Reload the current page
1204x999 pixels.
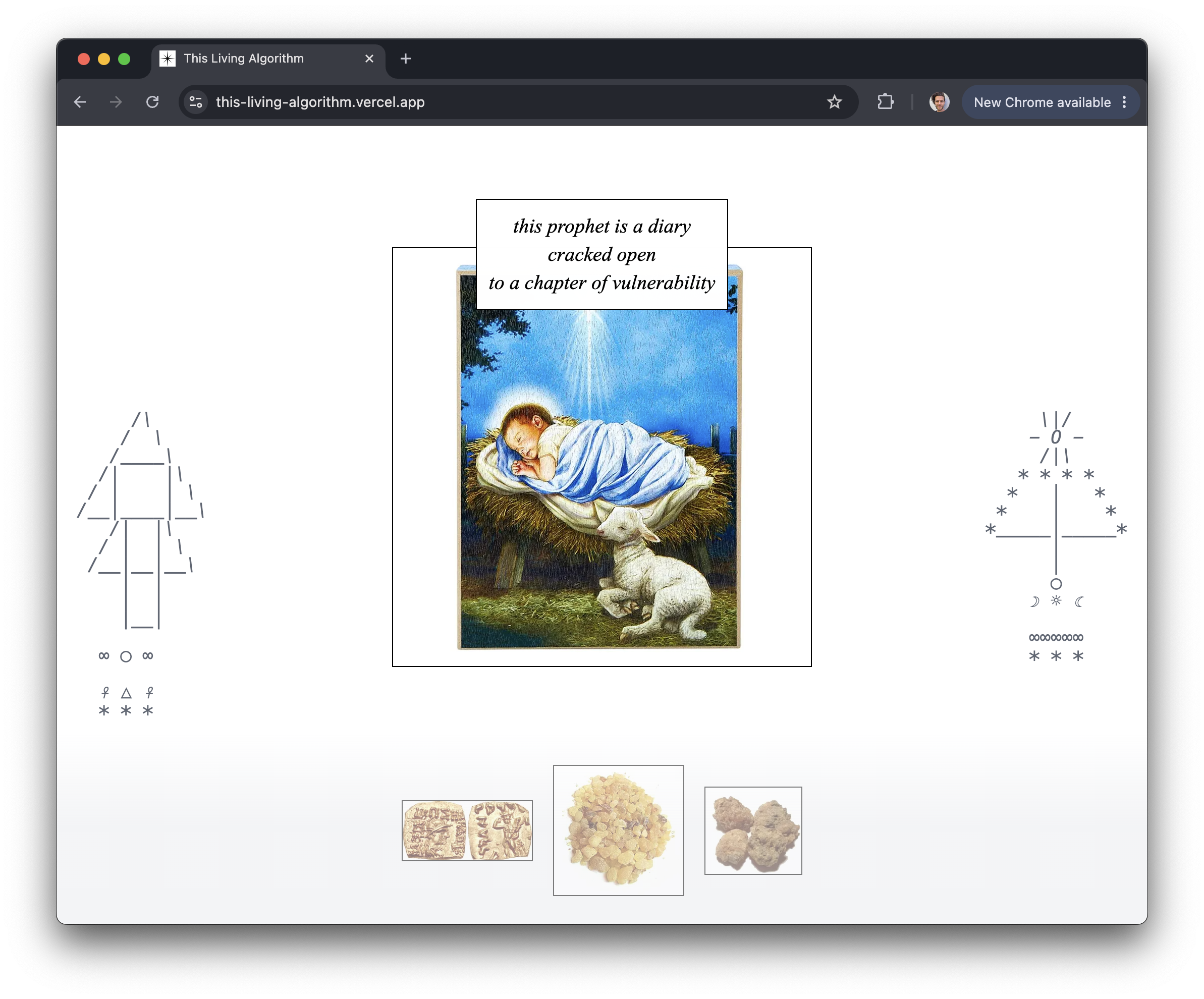click(x=152, y=102)
